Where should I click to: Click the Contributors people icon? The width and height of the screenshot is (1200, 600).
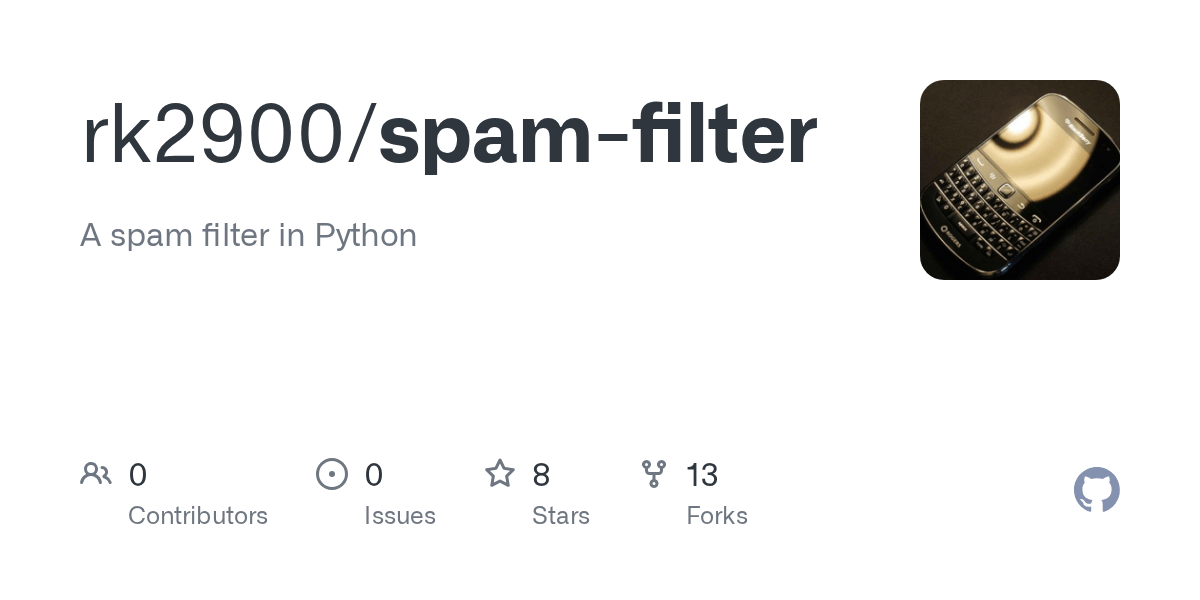(x=96, y=474)
